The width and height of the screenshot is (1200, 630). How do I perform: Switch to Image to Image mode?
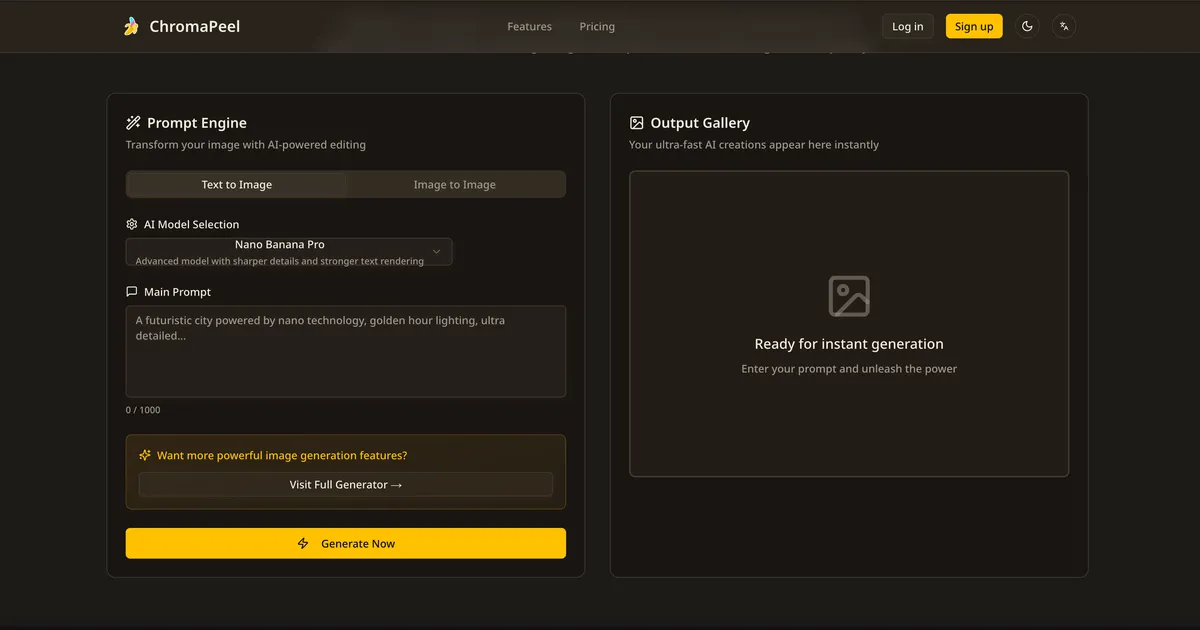coord(455,184)
